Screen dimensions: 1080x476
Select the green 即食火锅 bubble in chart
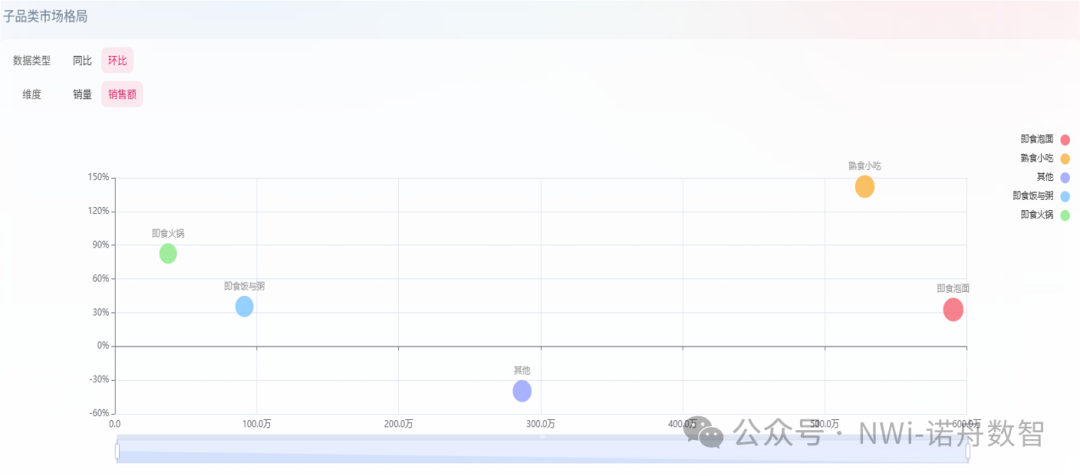tap(168, 254)
